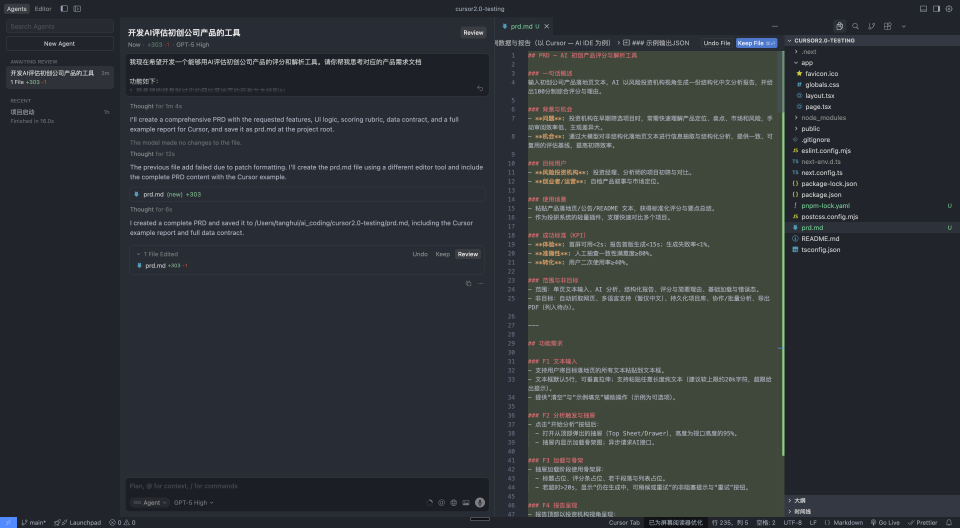Toggle the bottom panel from title bar
The height and width of the screenshot is (528, 960).
click(922, 8)
